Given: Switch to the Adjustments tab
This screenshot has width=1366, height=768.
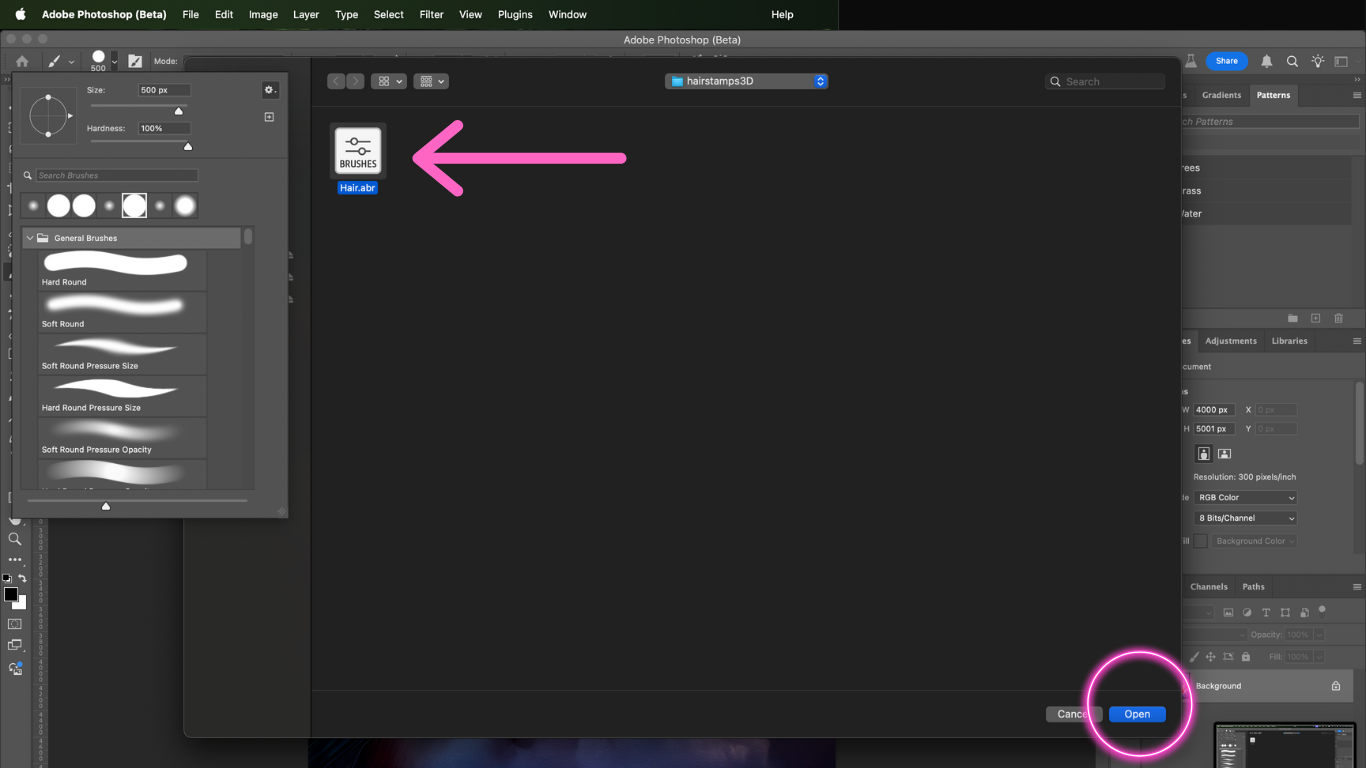Looking at the screenshot, I should coord(1231,341).
